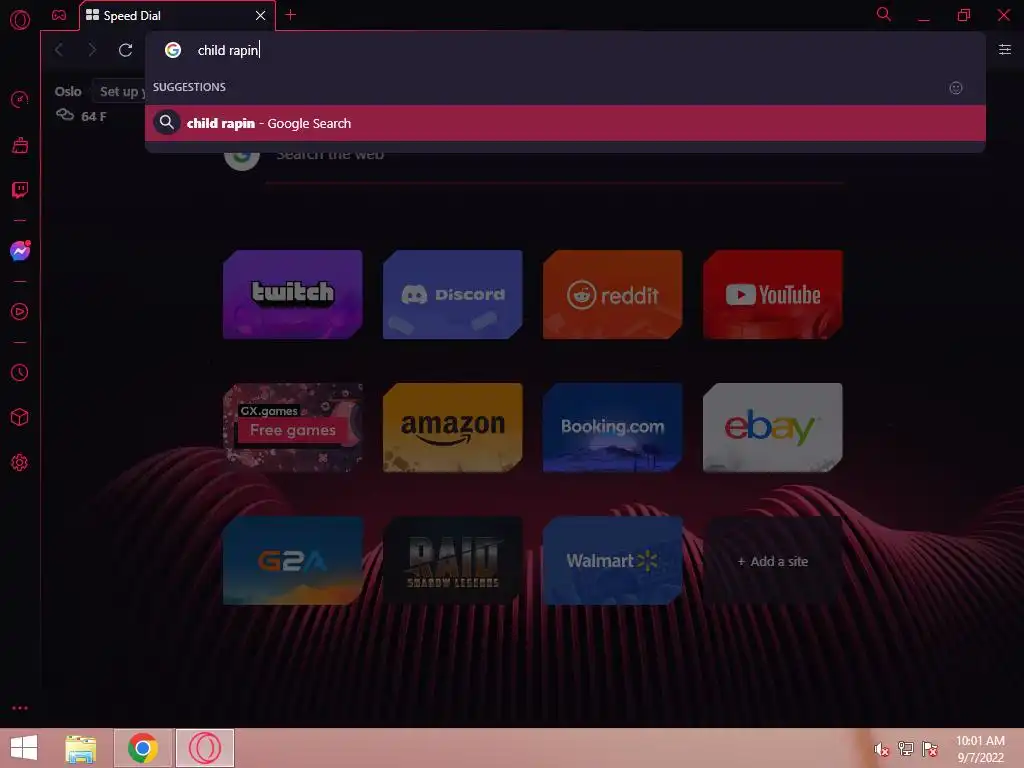Go forward with the forward arrow

point(92,50)
